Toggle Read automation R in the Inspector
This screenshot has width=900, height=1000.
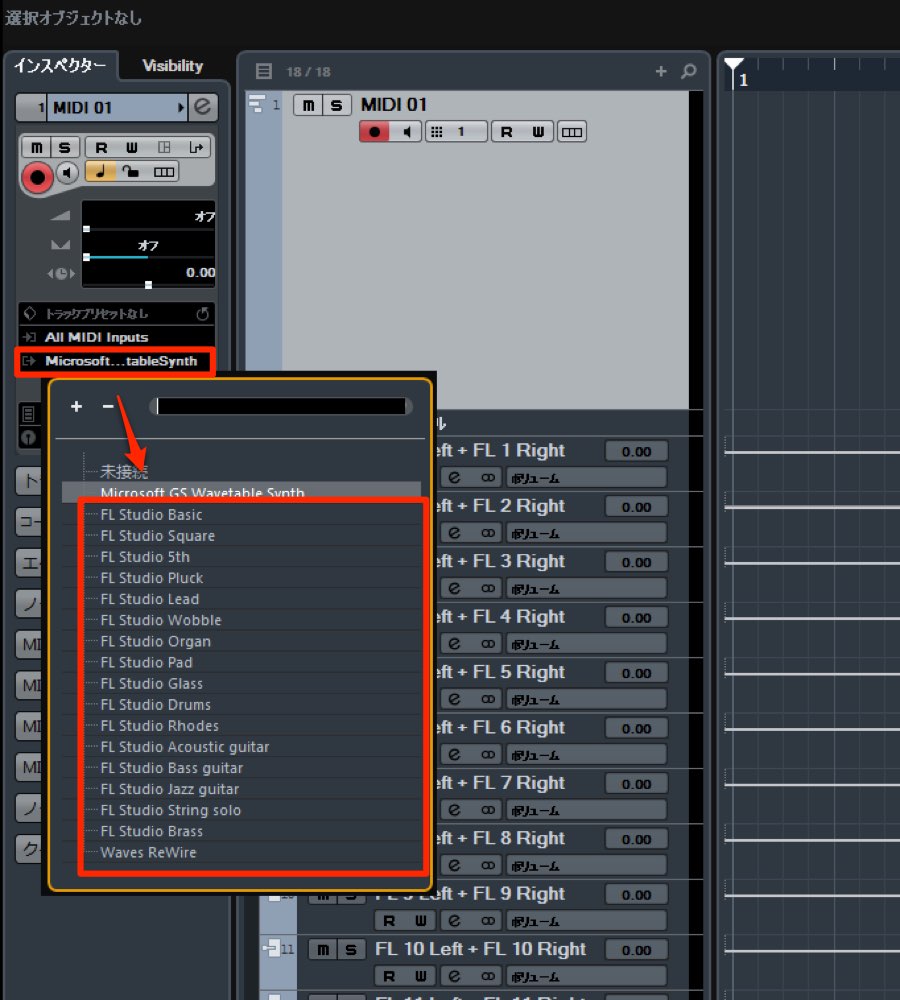pos(101,147)
